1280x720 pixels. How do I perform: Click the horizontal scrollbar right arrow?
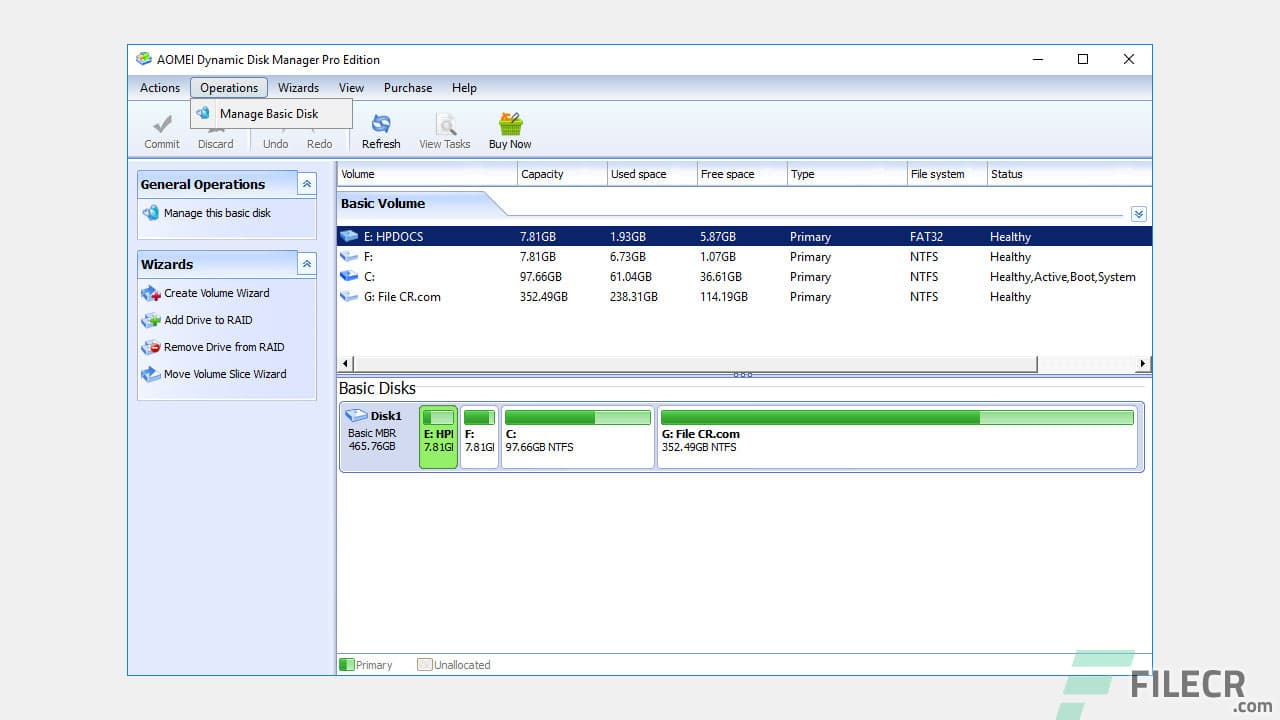(1143, 364)
